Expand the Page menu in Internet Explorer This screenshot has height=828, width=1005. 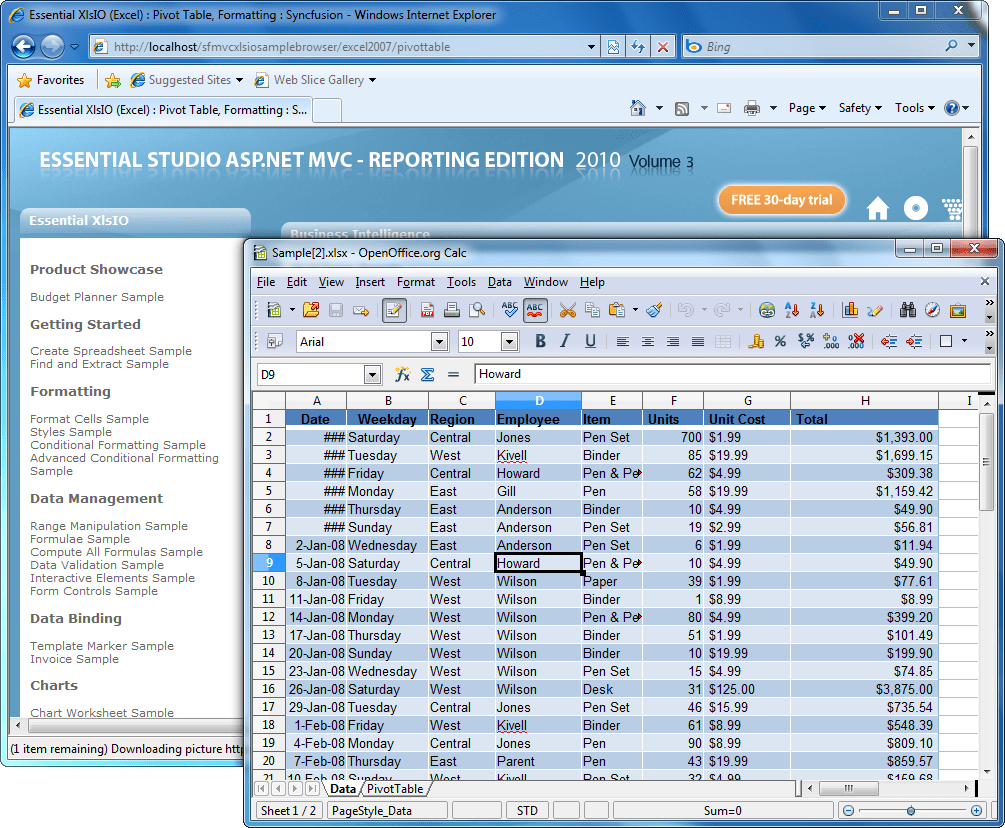tap(807, 108)
